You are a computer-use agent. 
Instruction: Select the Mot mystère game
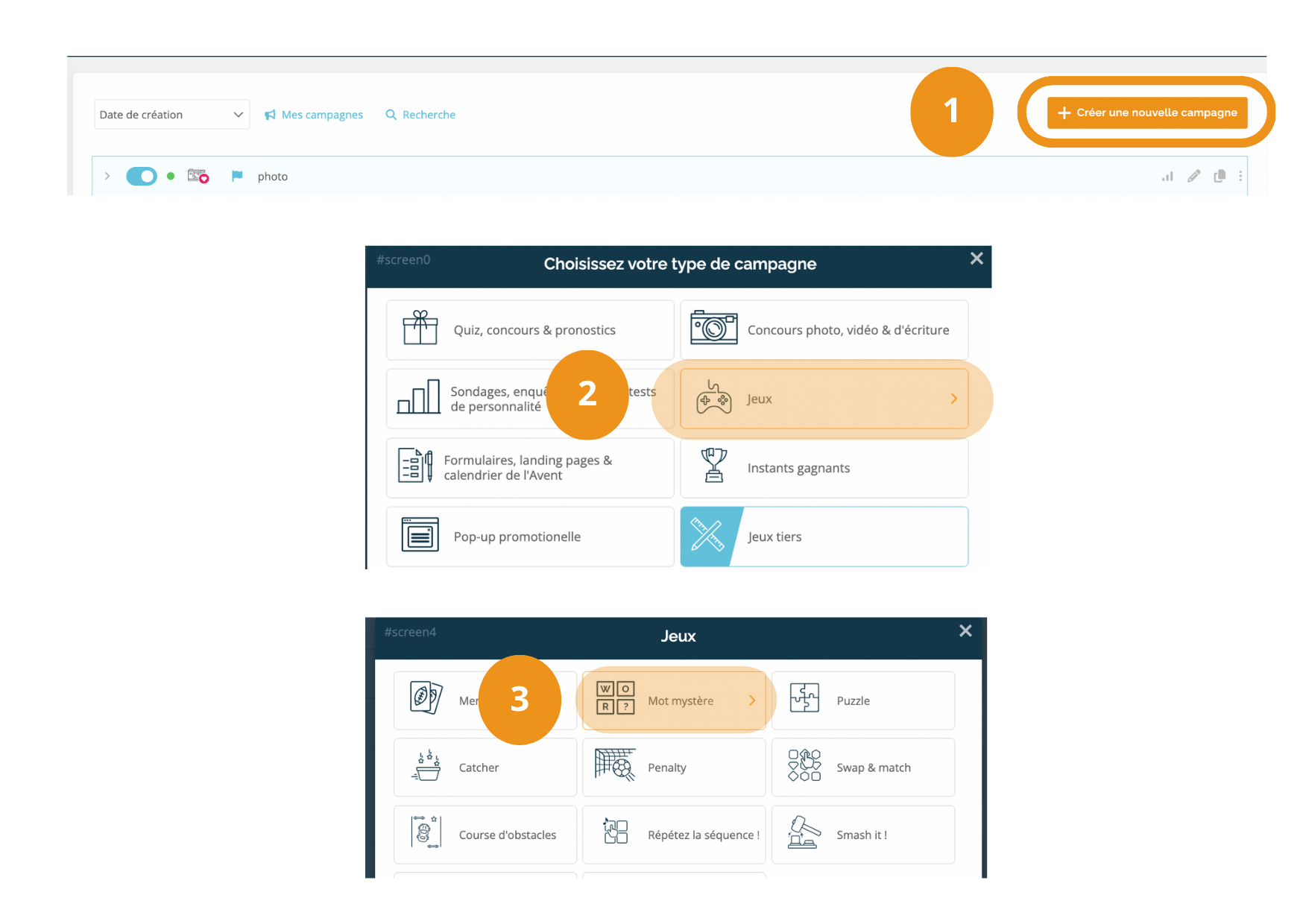674,700
